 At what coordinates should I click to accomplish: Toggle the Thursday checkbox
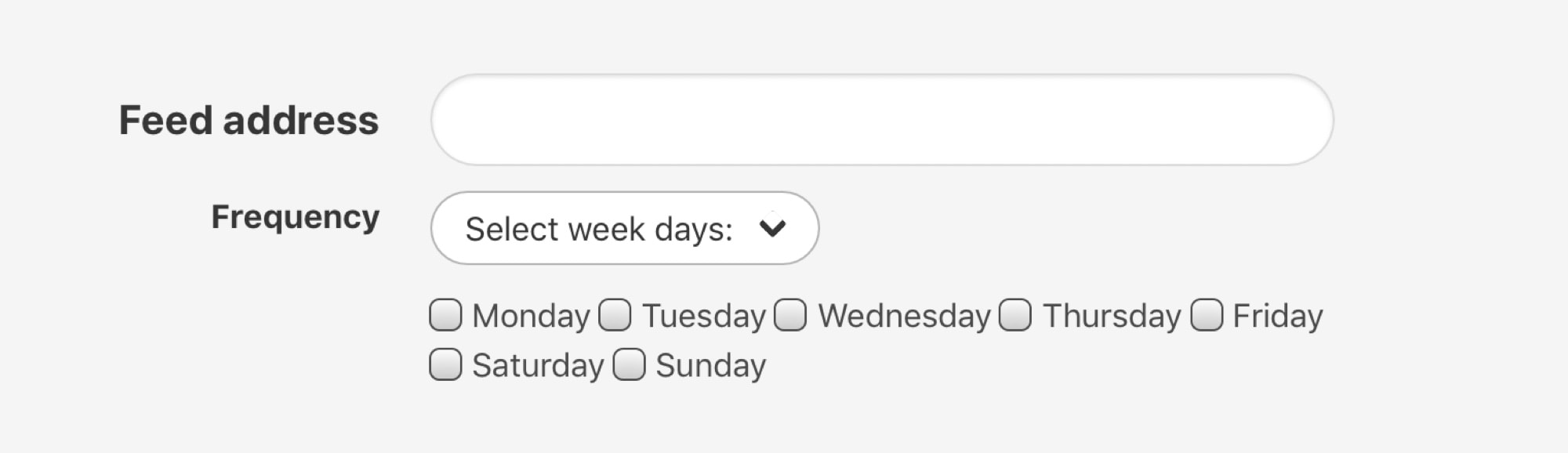point(1015,315)
